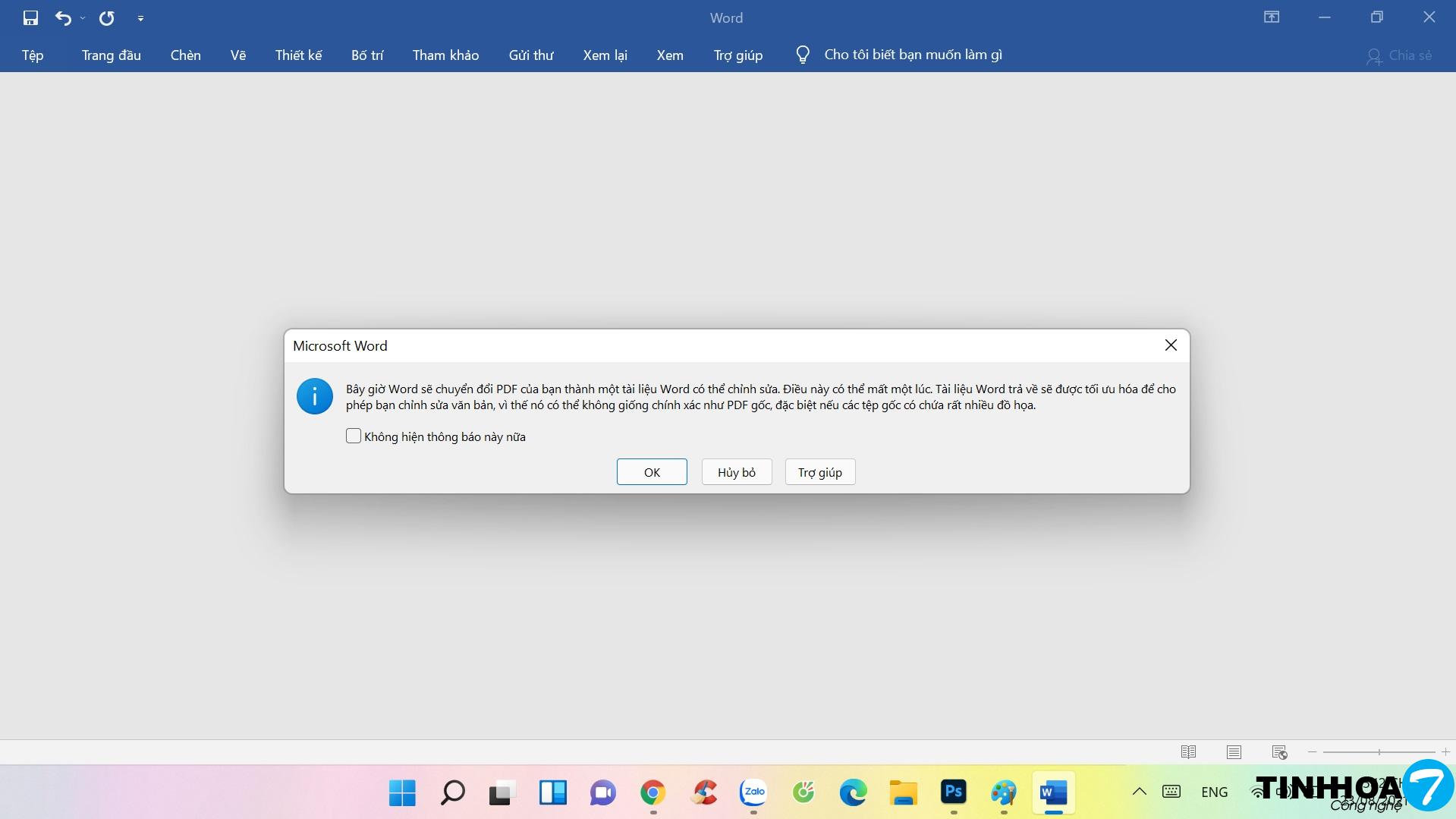Click the Trợ giúp button in the dialog
Screen dimensions: 1456x819
coord(819,472)
